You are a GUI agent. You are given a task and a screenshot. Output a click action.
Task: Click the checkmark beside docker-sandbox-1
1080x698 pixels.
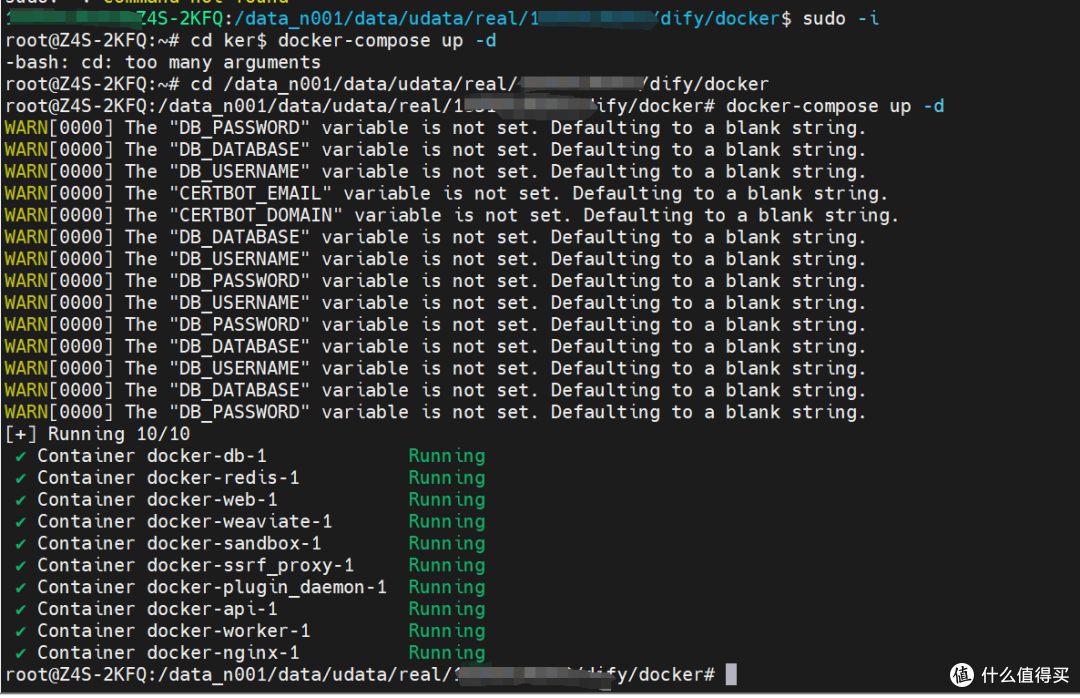pos(22,543)
